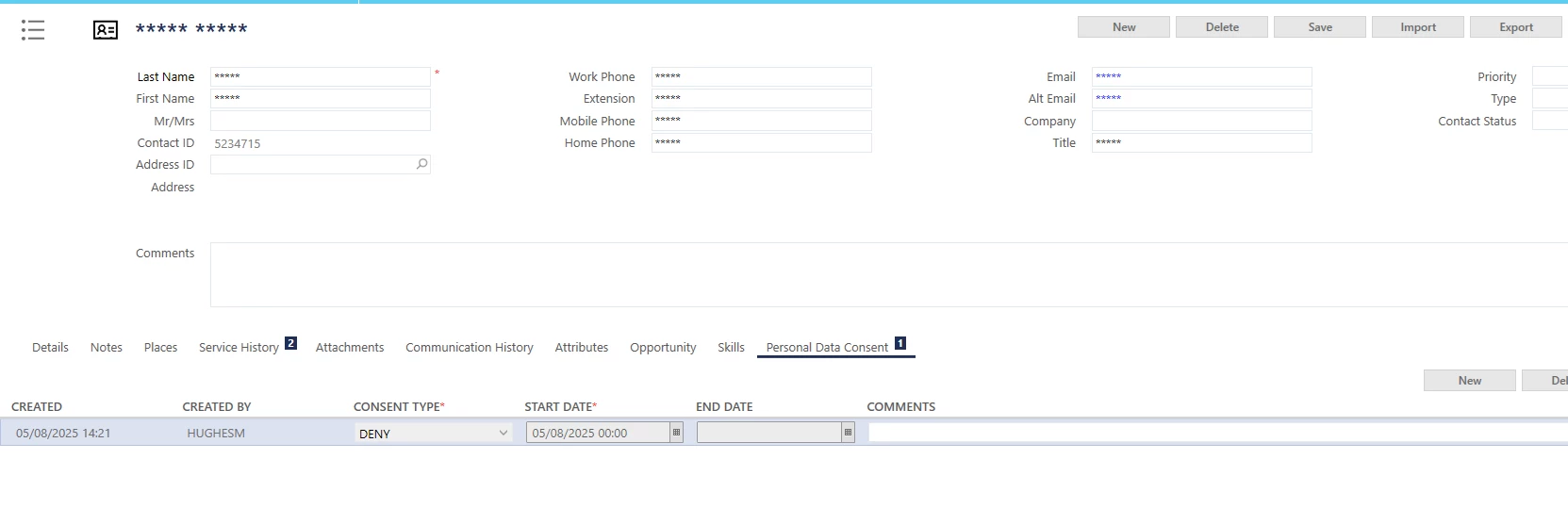Click the Delete button in header
Viewport: 1568px width, 525px height.
1222,27
